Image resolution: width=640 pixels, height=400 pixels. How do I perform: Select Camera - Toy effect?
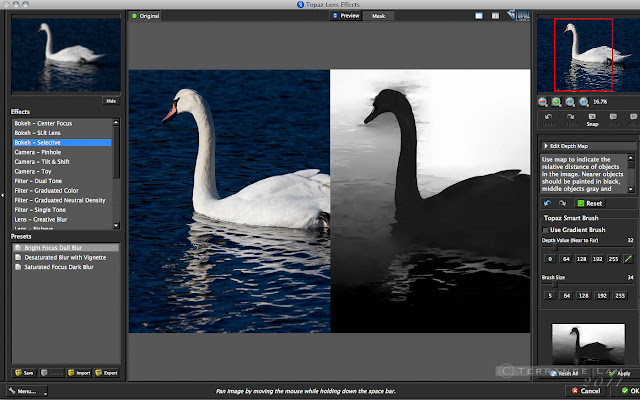[62, 171]
